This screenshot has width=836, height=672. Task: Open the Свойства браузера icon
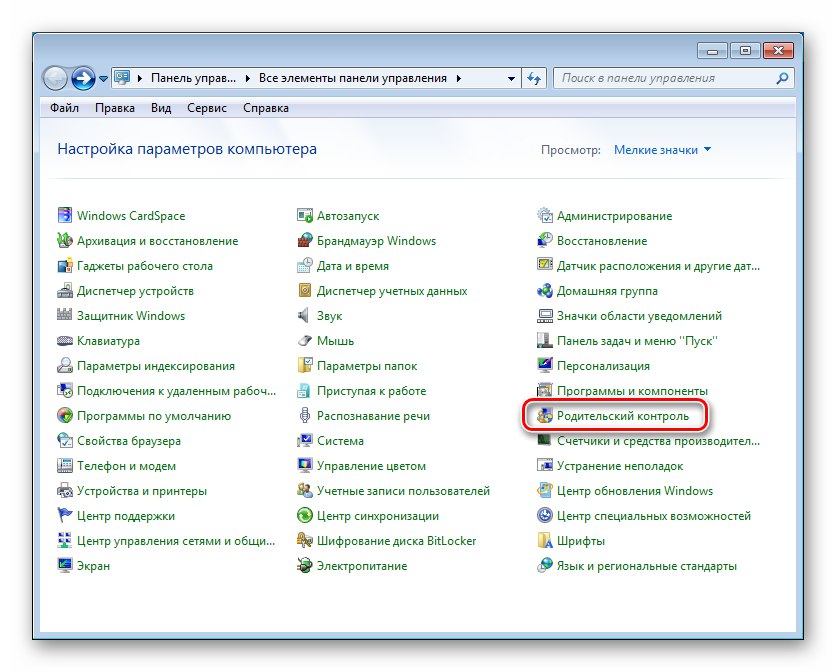(x=65, y=441)
